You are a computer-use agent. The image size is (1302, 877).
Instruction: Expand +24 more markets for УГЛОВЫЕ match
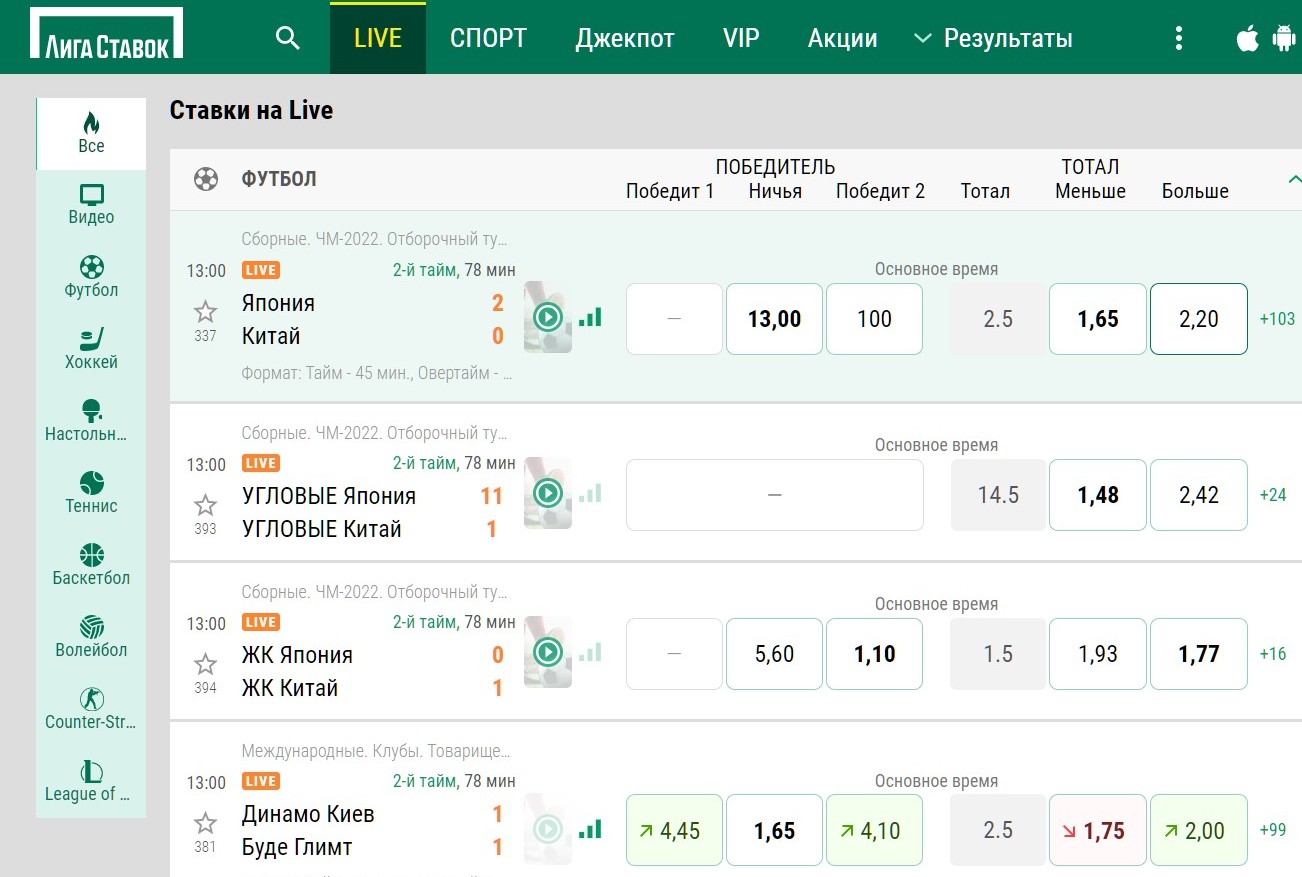point(1273,495)
